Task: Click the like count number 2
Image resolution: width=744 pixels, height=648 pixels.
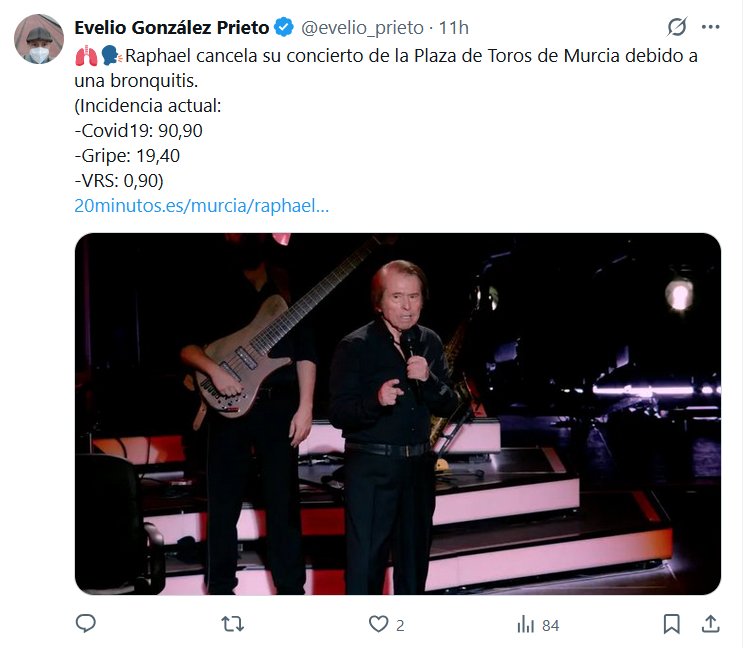Action: (x=400, y=625)
